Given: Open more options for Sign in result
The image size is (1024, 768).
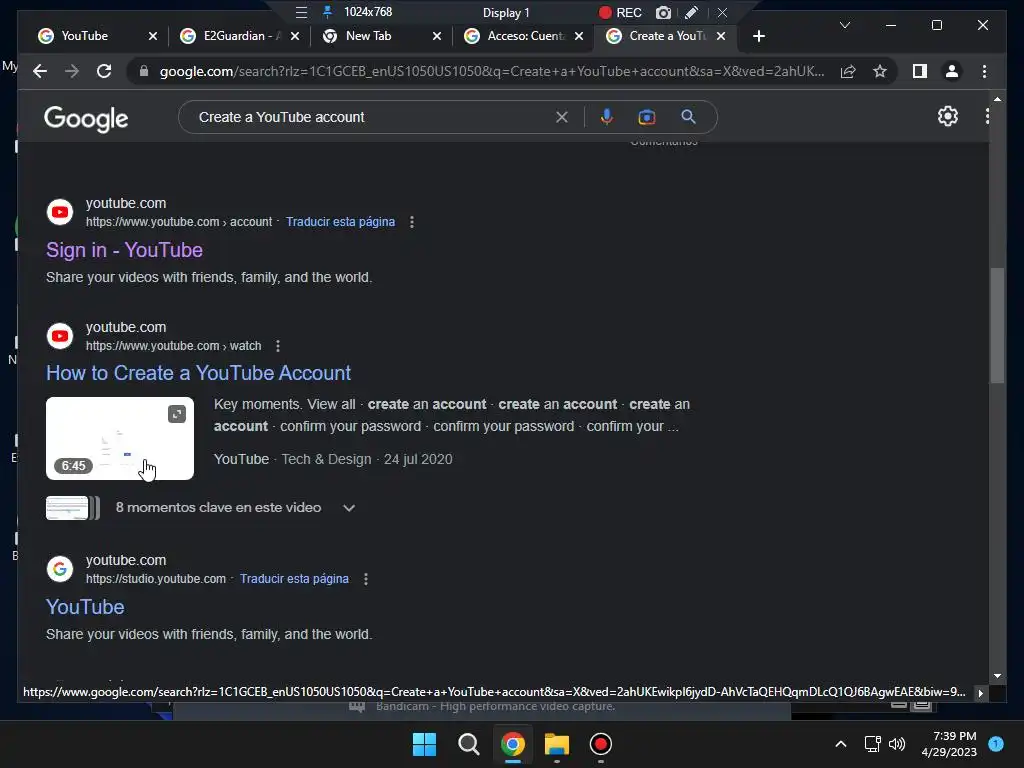Looking at the screenshot, I should tap(411, 222).
